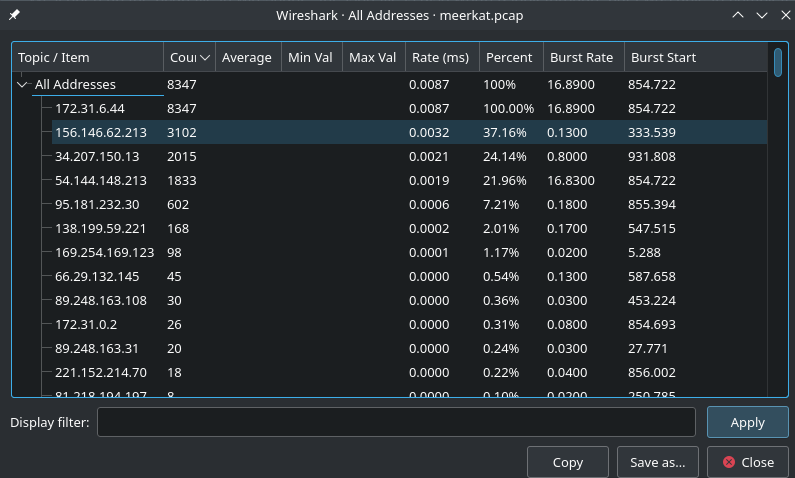Screen dimensions: 795x478
Task: Click the Percent column header
Action: 511,57
